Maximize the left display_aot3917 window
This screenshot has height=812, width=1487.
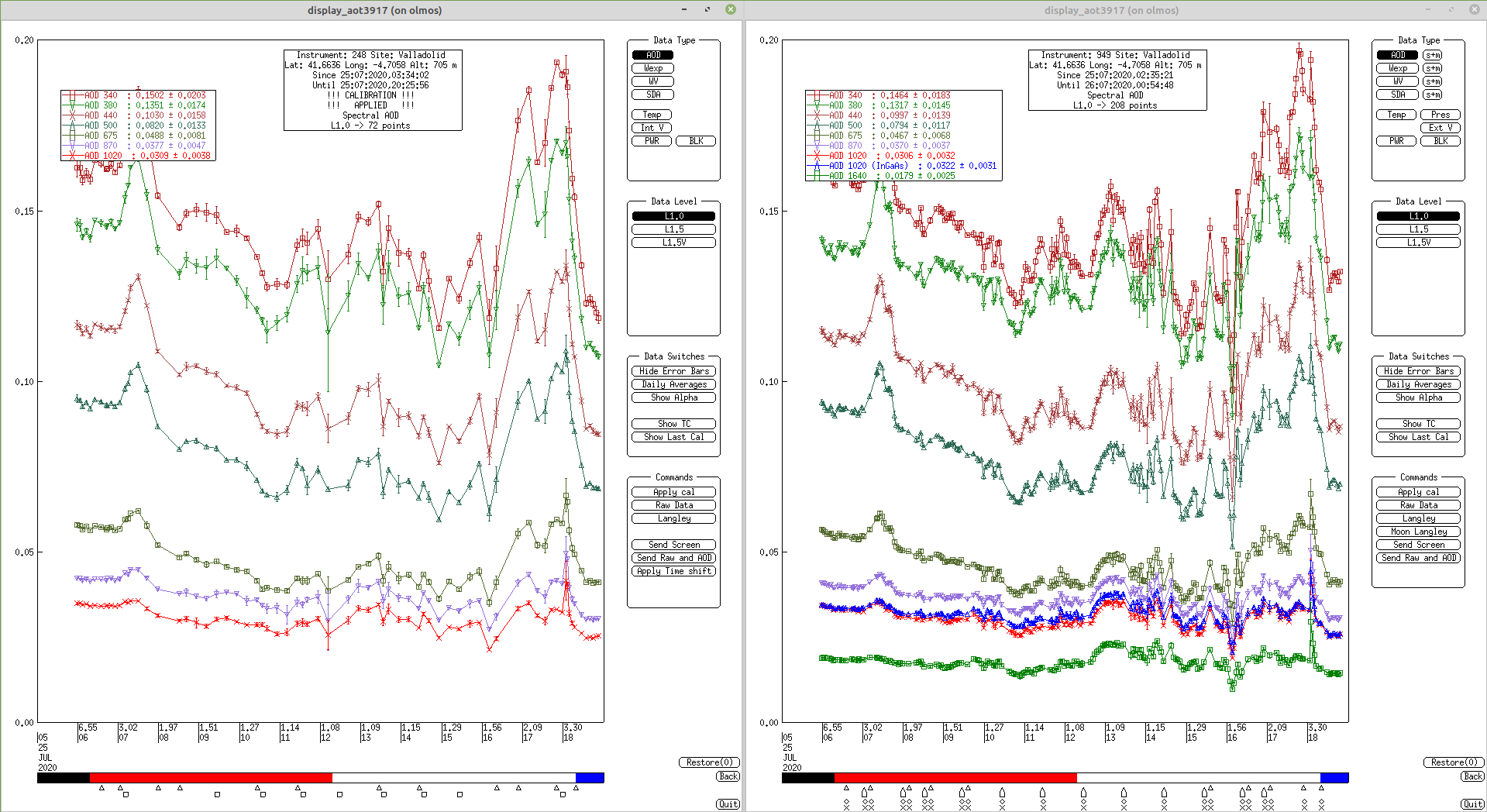pyautogui.click(x=707, y=9)
